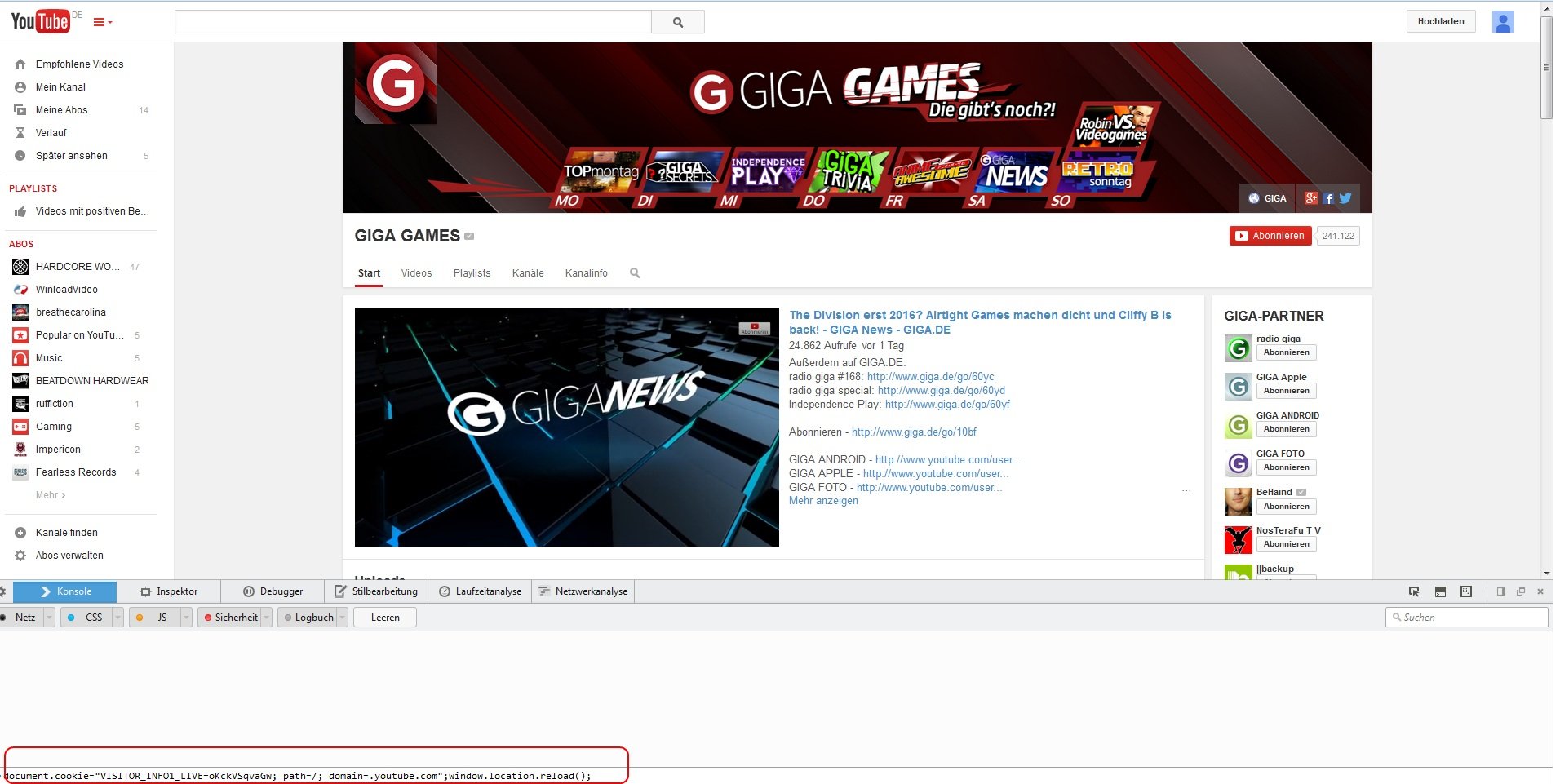Focus the YouTube search input field
Image resolution: width=1560 pixels, height=784 pixels.
click(x=413, y=22)
